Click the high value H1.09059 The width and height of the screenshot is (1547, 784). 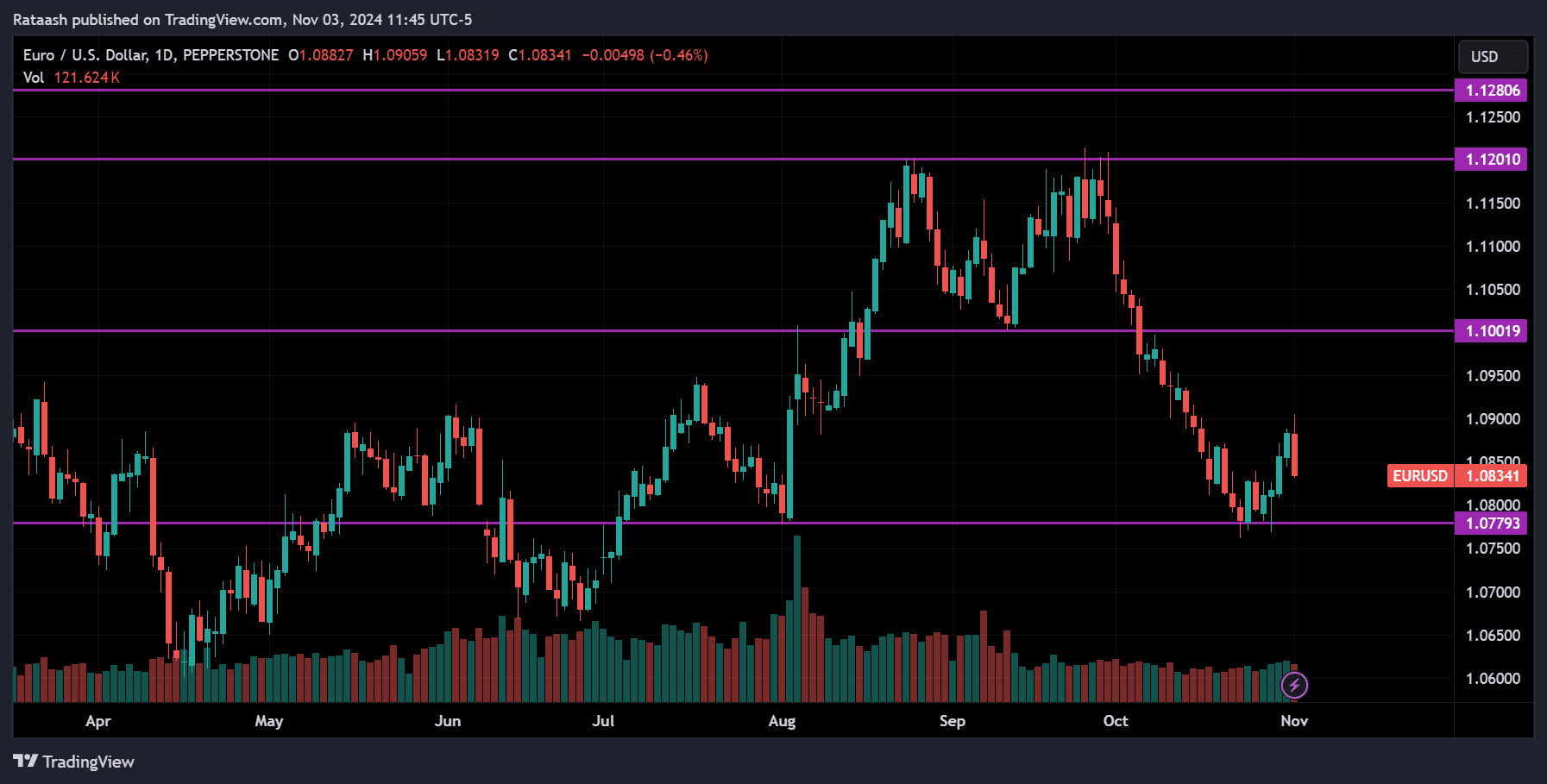point(395,55)
